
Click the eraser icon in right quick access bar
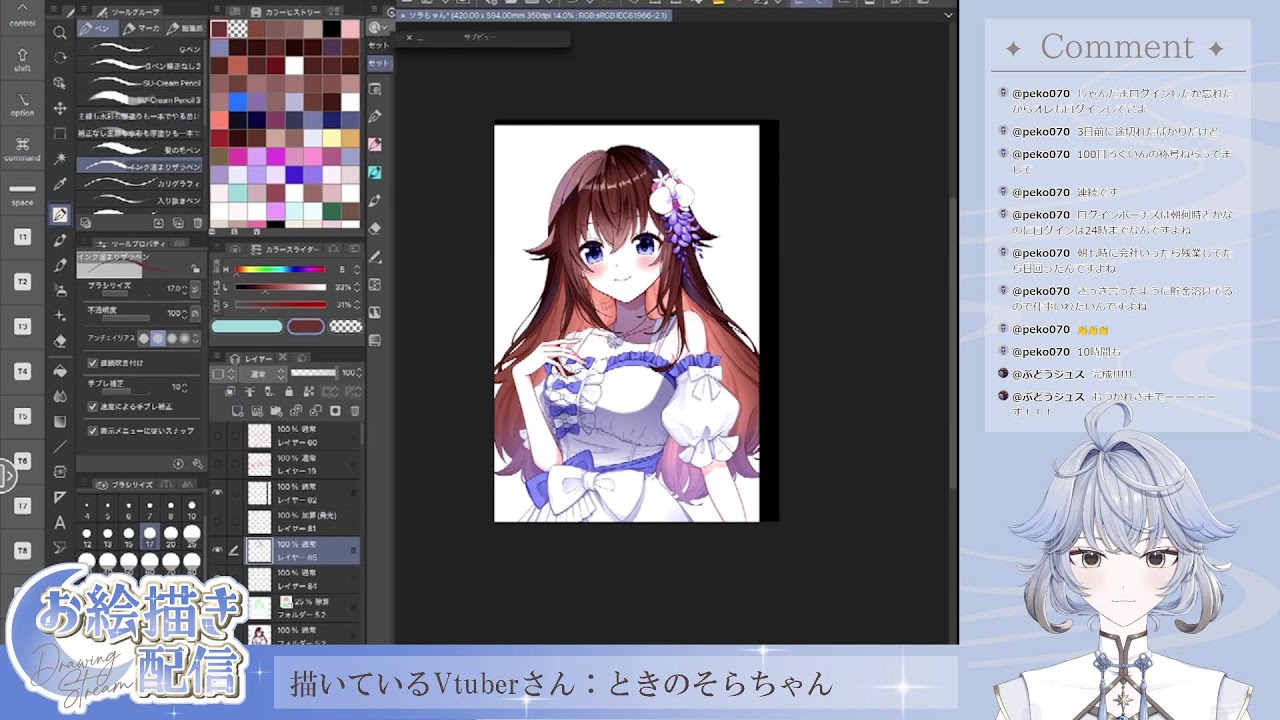coord(375,228)
